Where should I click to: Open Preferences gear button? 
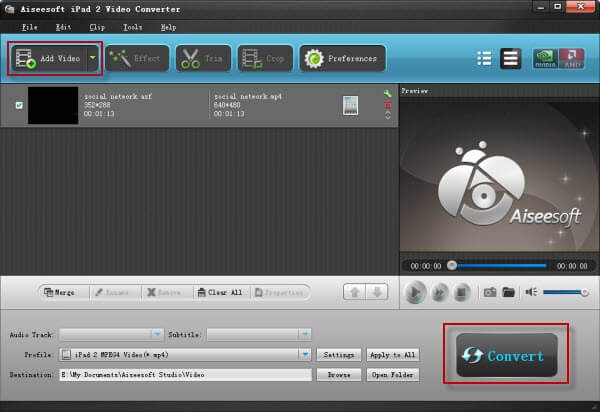(342, 59)
